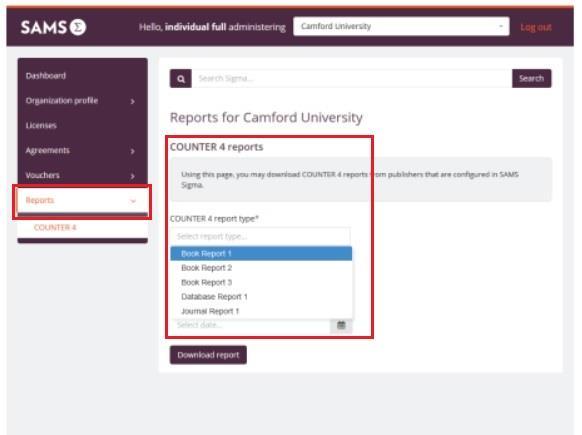Open Dashboard from the sidebar
Viewport: 582px width, 435px height.
46,76
